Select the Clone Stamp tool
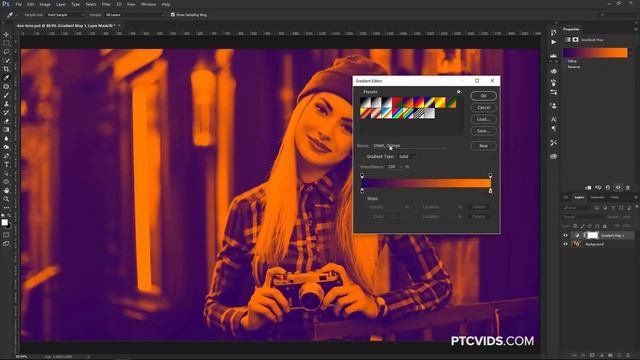The height and width of the screenshot is (360, 640). point(6,104)
